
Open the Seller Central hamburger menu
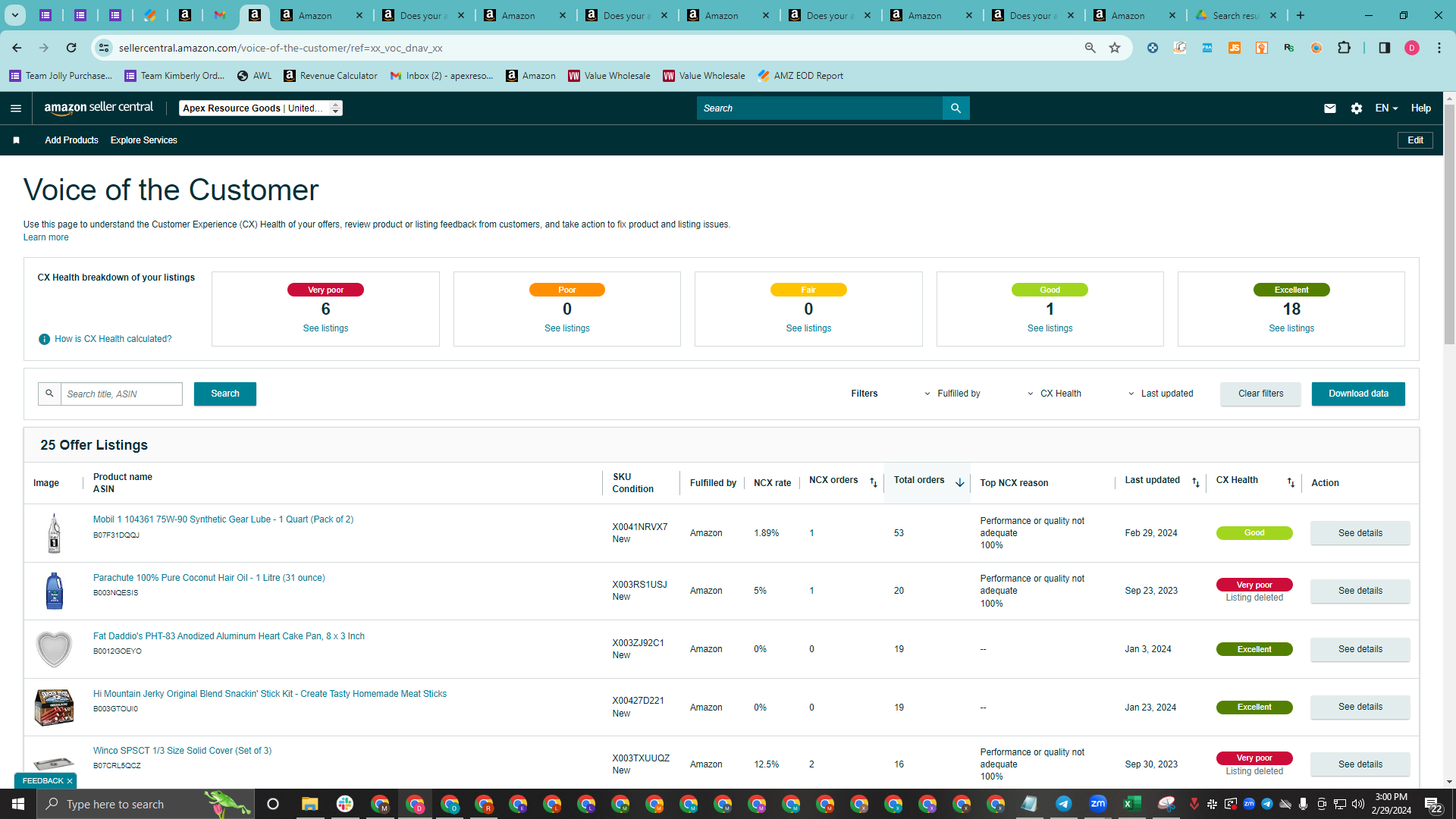[15, 108]
